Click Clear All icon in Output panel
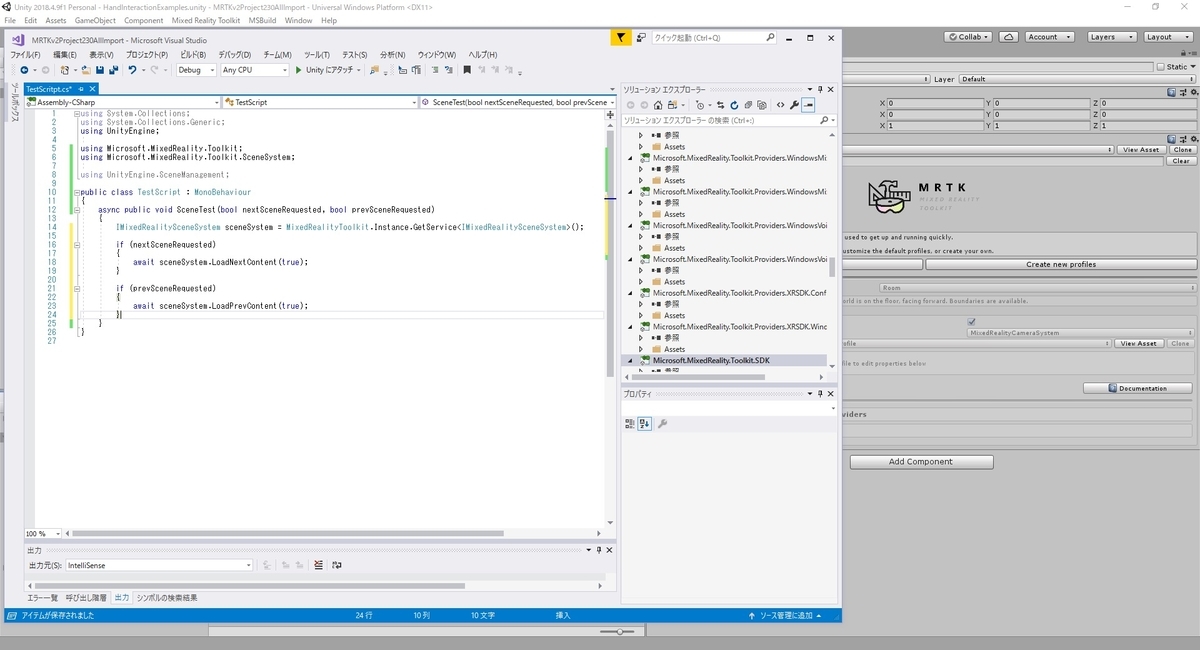This screenshot has height=650, width=1200. 318,565
